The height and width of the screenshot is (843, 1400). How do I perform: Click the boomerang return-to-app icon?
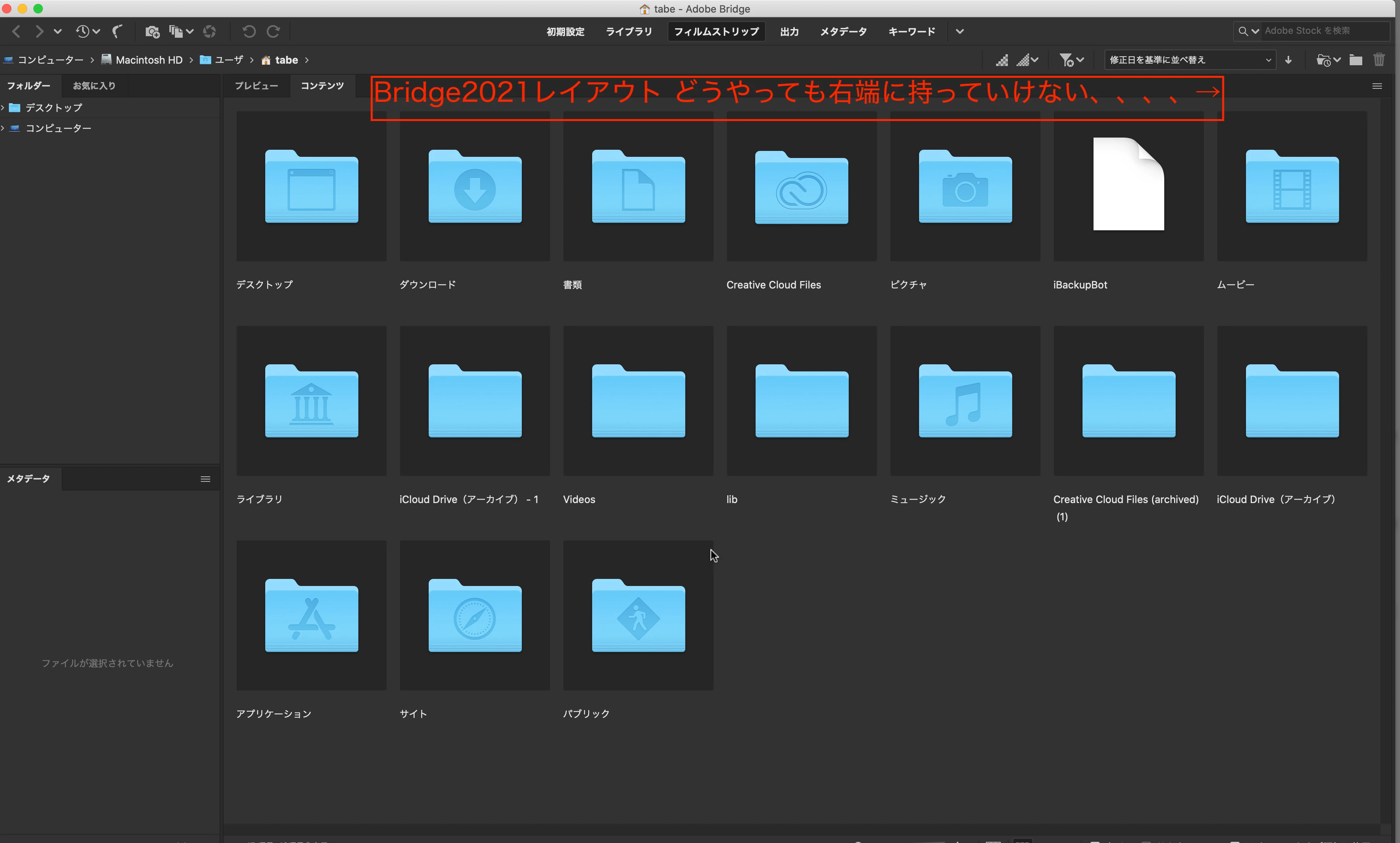pos(117,31)
